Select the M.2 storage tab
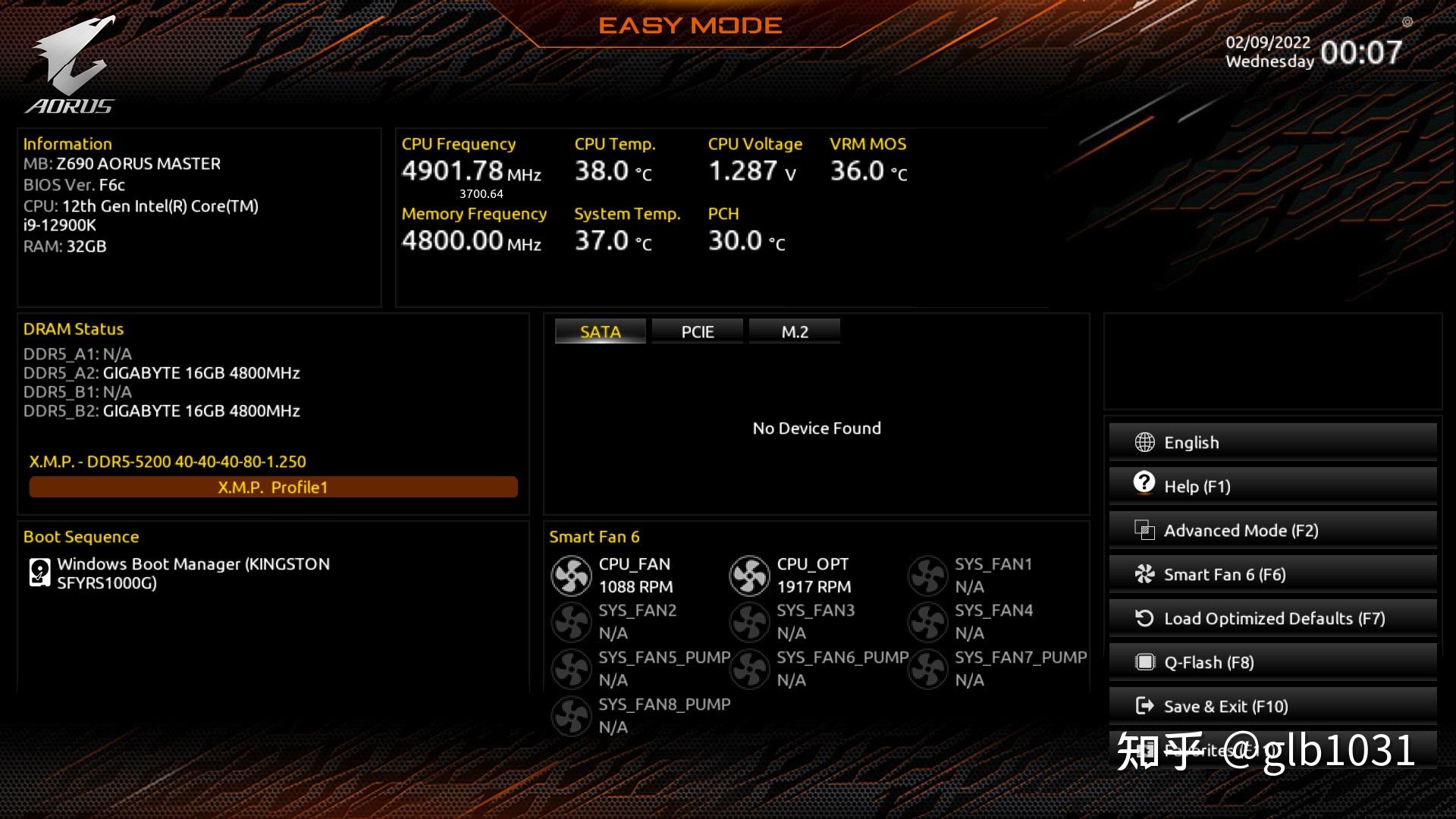Screen dimensions: 1456x819 tap(796, 331)
